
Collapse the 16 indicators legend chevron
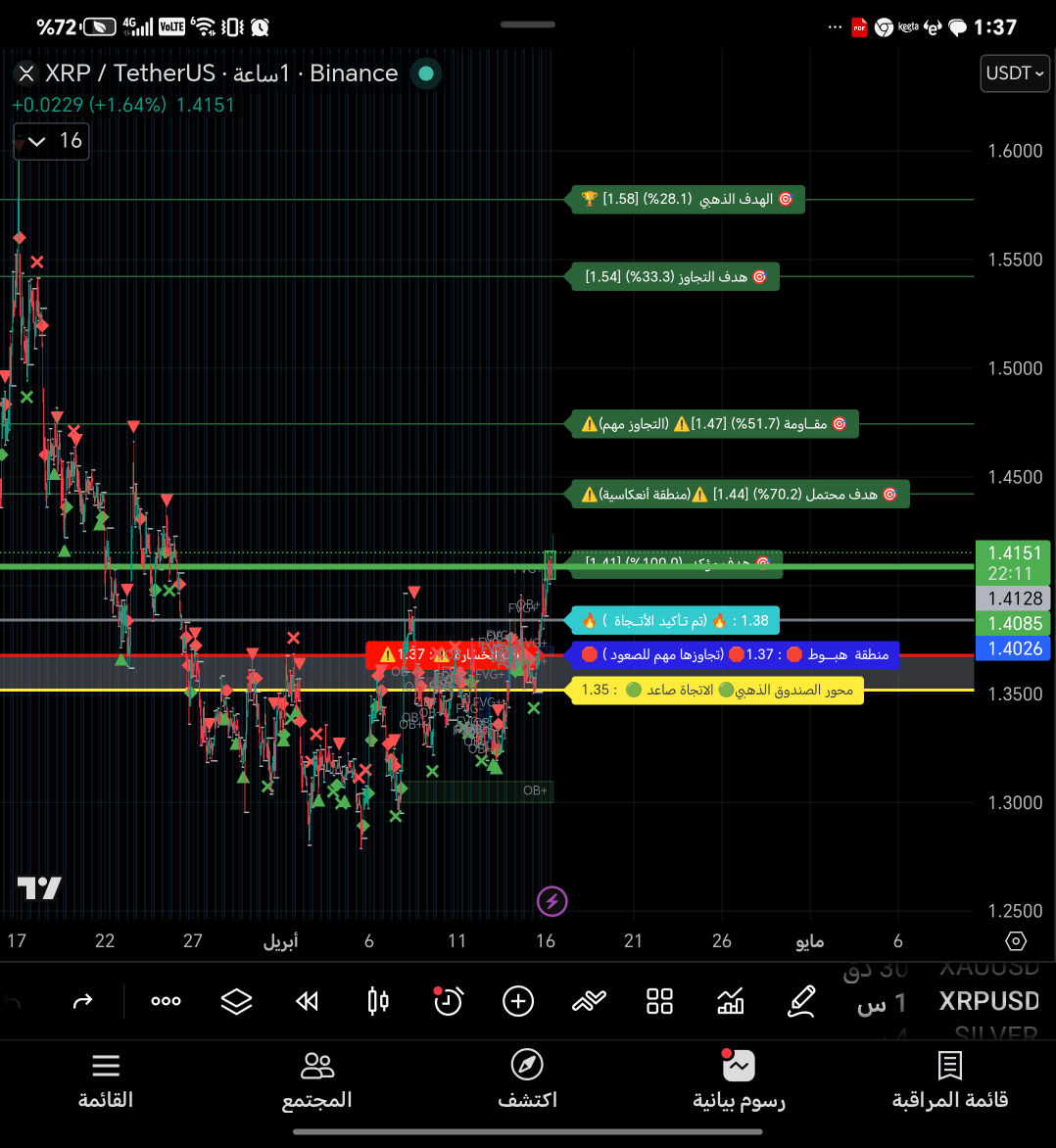tap(36, 141)
